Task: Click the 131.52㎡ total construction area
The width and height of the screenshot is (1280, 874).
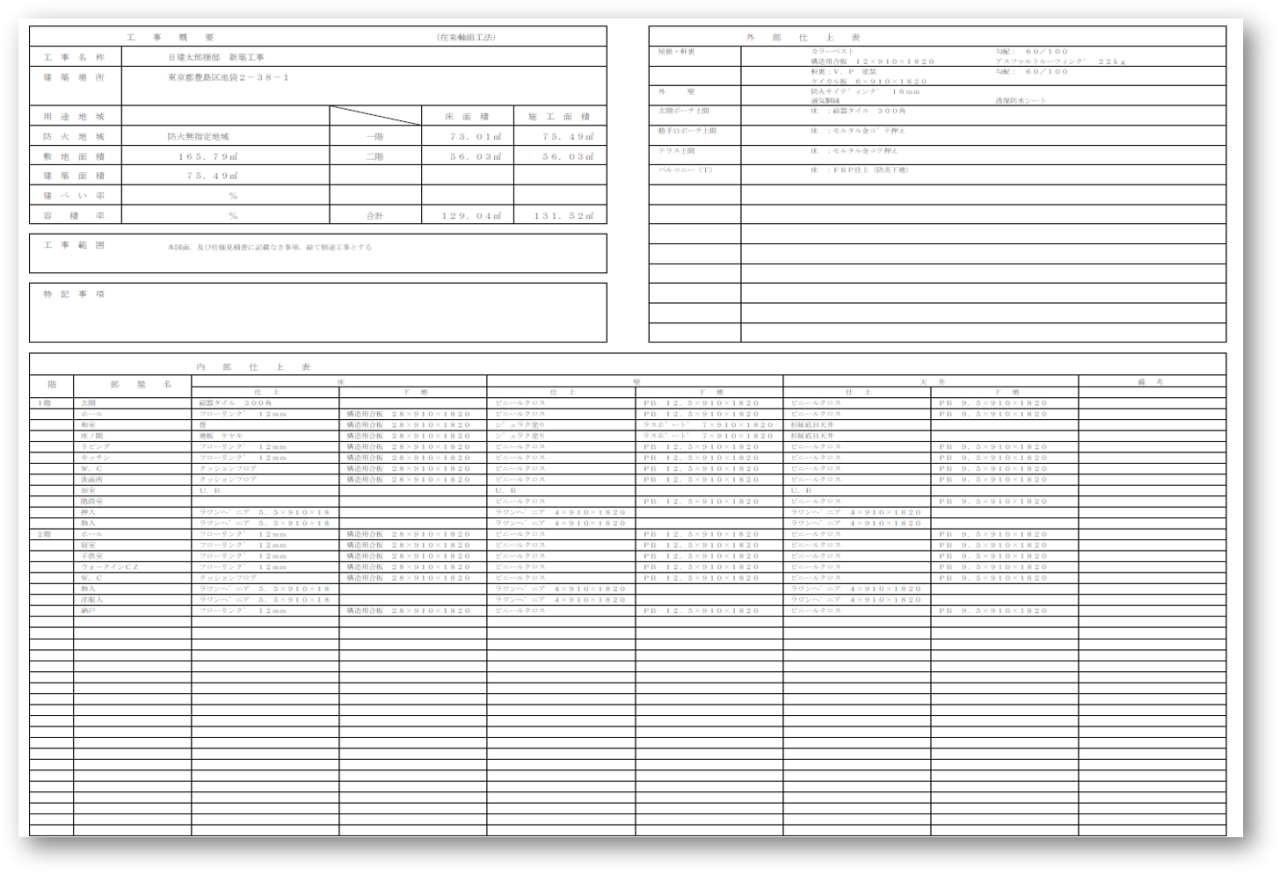Action: pyautogui.click(x=560, y=214)
